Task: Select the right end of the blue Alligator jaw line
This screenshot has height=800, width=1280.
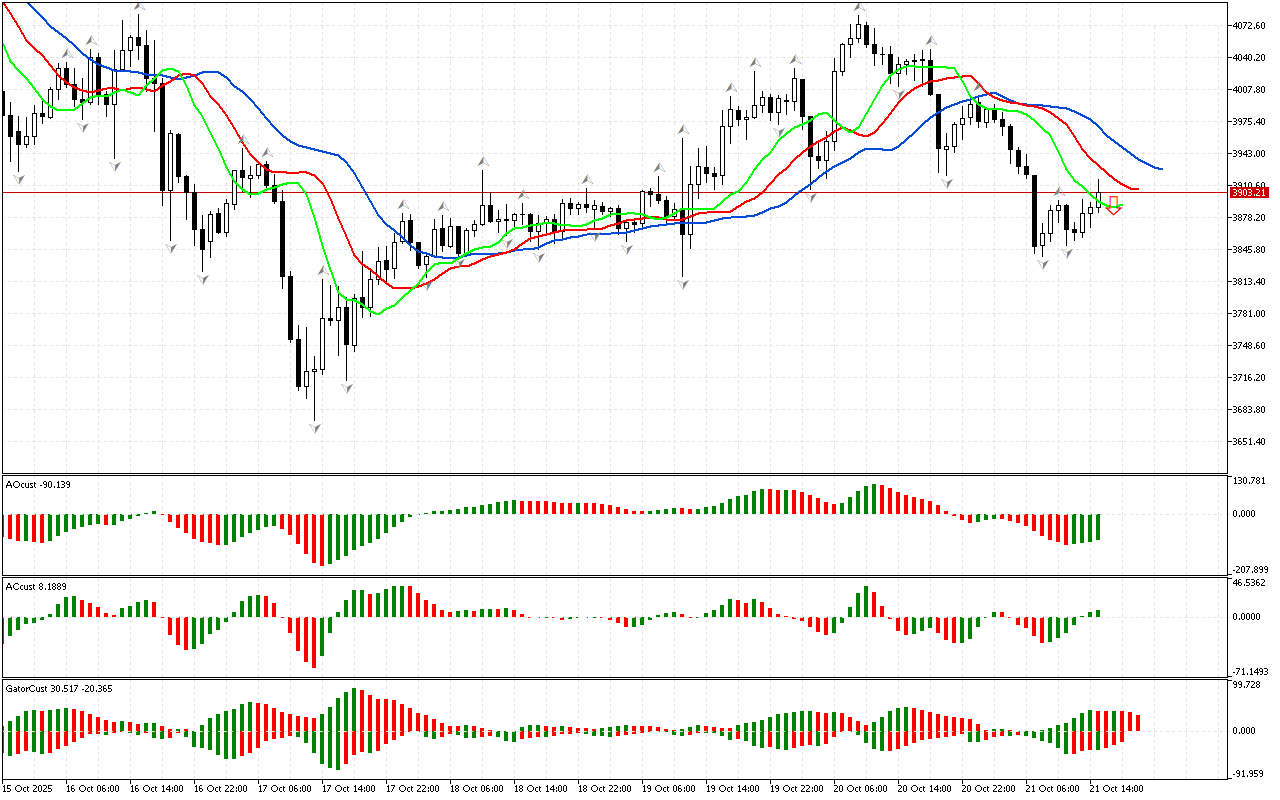Action: point(1159,168)
